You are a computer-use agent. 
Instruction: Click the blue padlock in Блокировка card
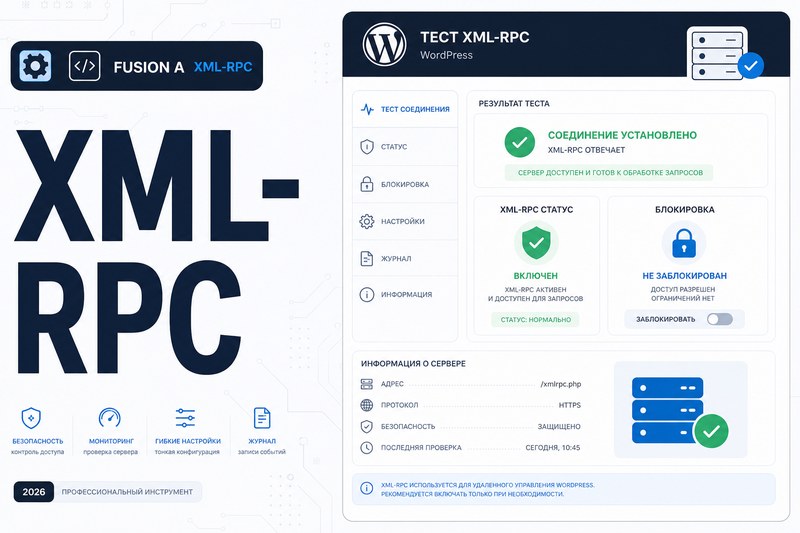tap(684, 243)
